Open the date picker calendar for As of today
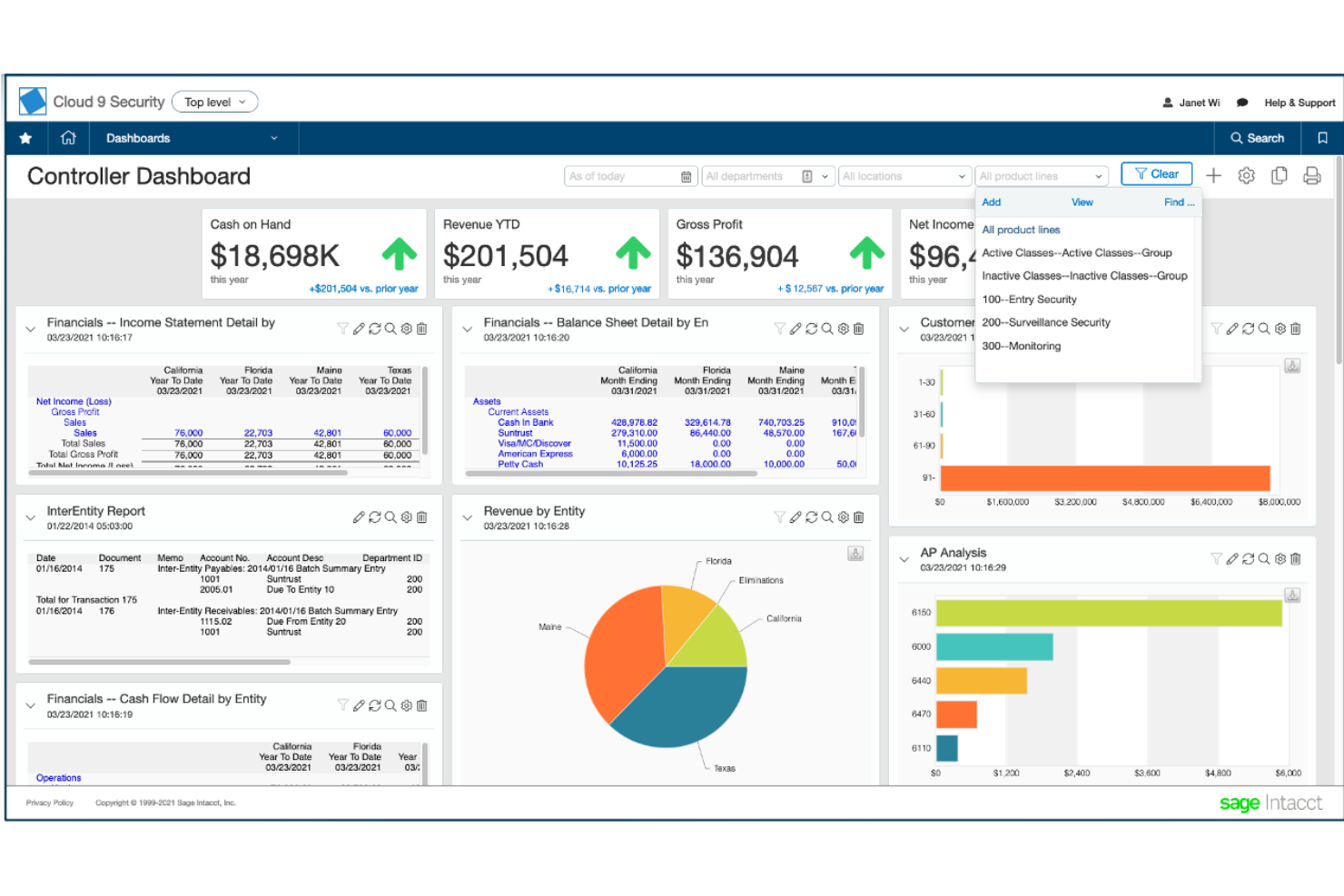 (x=686, y=175)
